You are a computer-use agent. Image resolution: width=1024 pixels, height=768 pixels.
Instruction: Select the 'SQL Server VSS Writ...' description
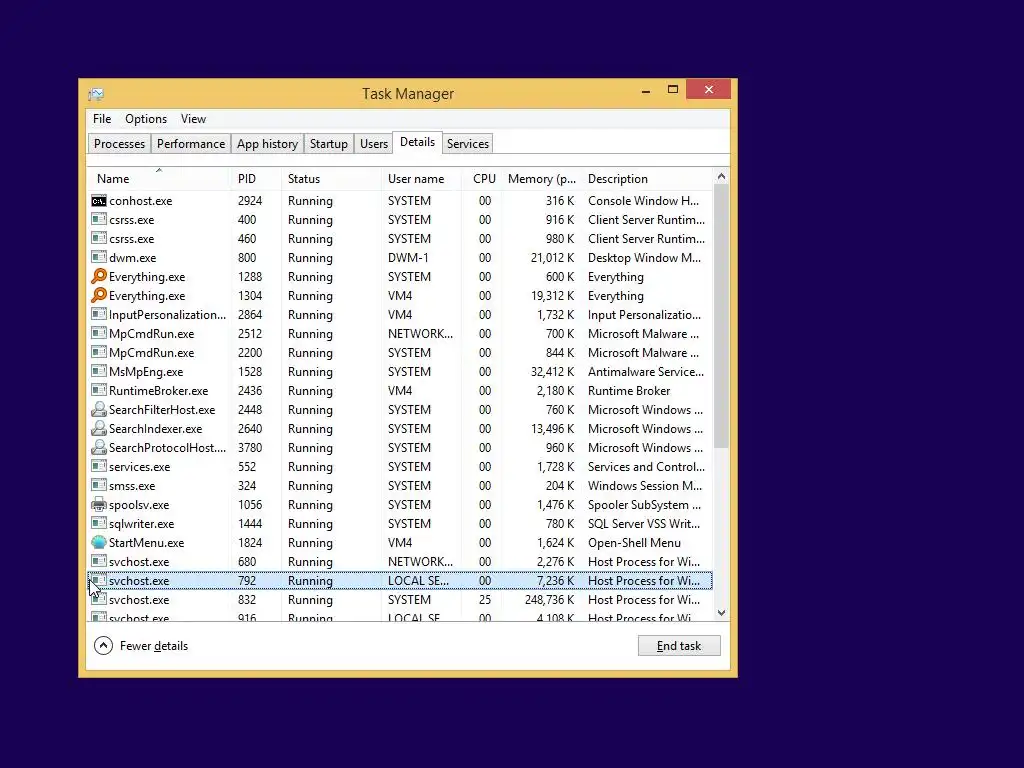[x=644, y=523]
